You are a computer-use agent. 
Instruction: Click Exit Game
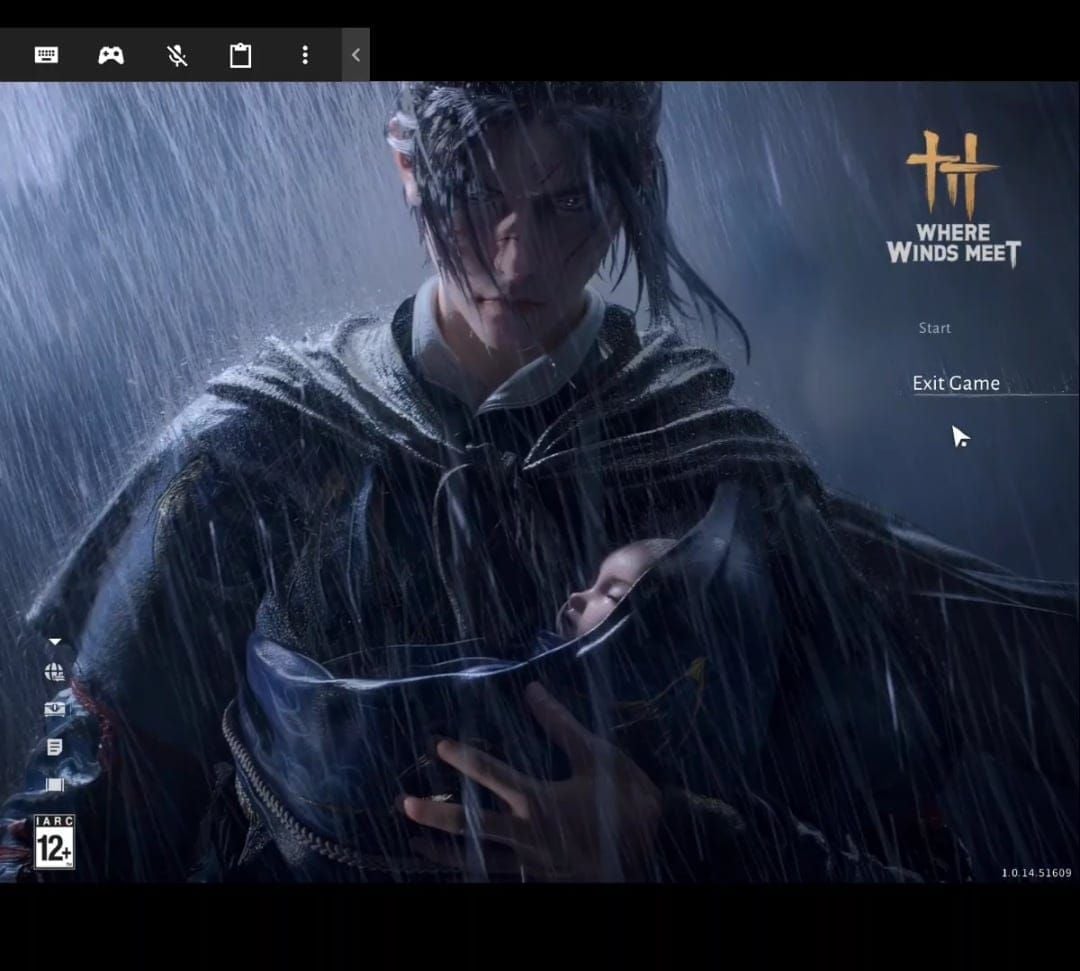955,383
